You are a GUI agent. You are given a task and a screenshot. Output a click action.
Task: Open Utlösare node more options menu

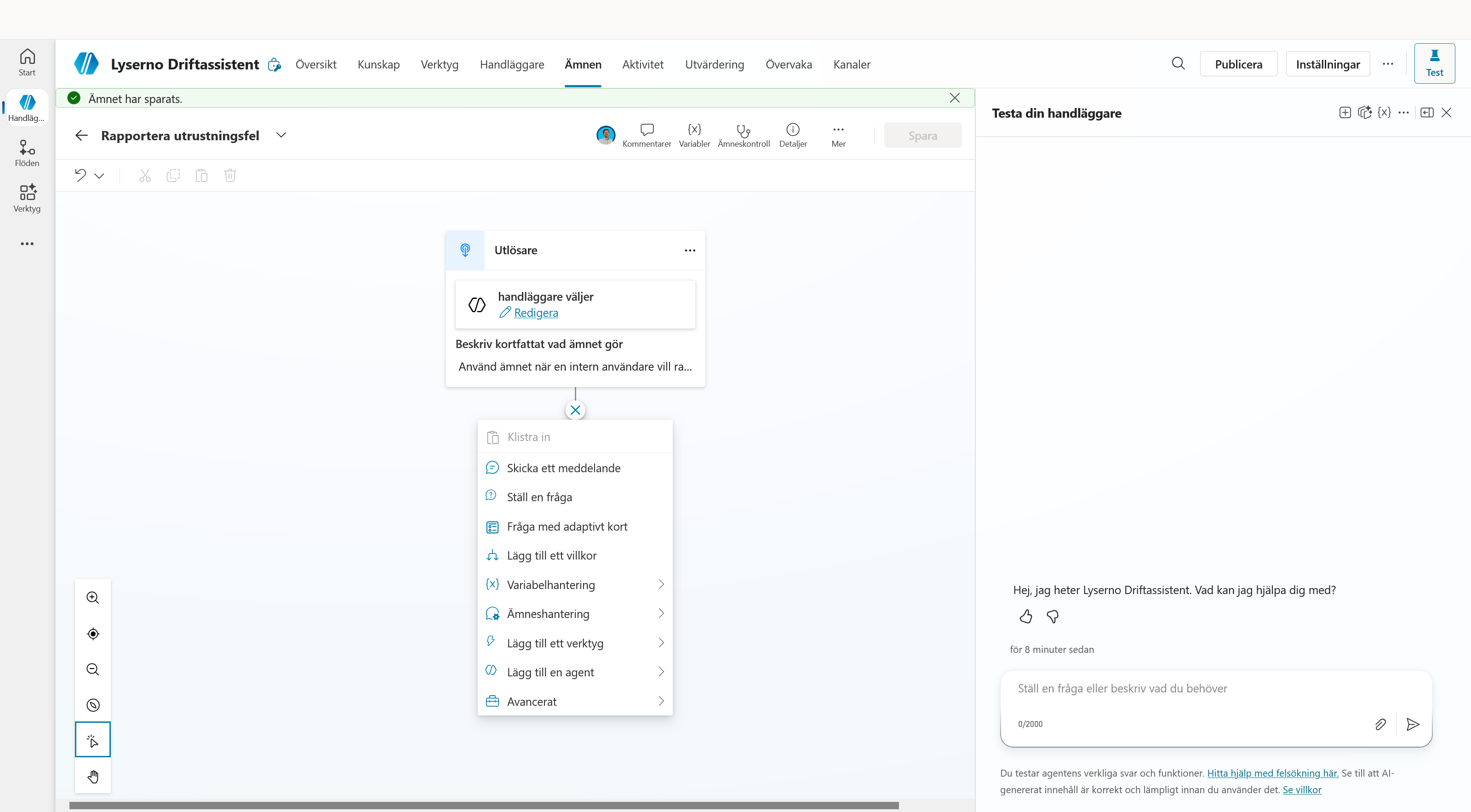coord(690,250)
